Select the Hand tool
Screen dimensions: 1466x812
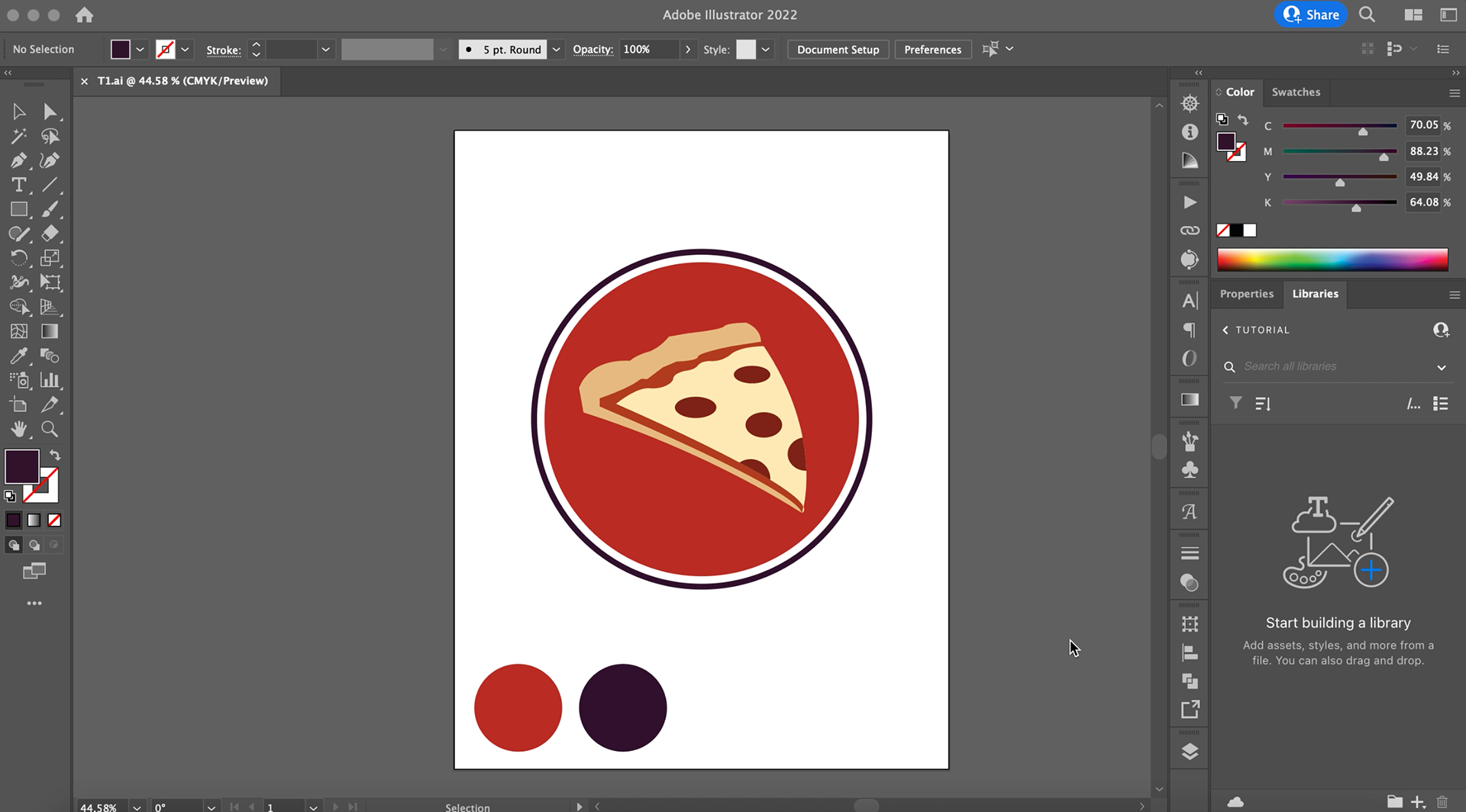click(19, 430)
